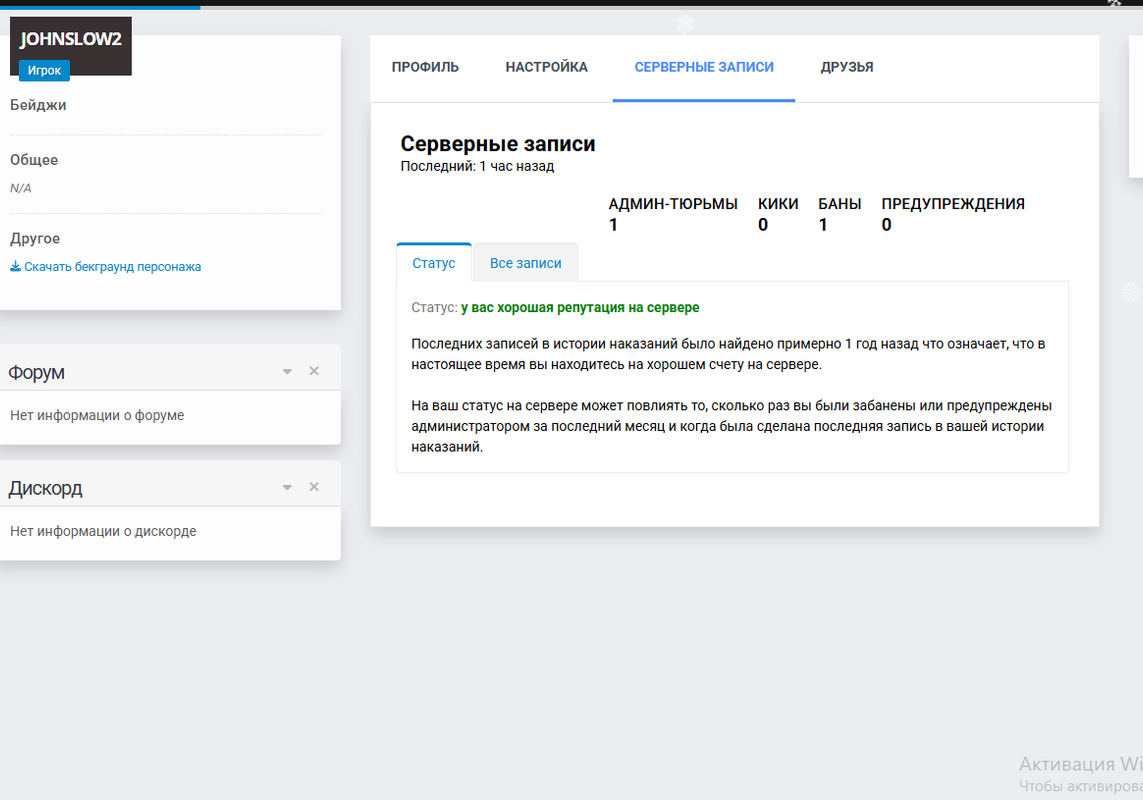Click the БАНЫ counter heading
Screen dimensions: 1143x800
(x=840, y=204)
